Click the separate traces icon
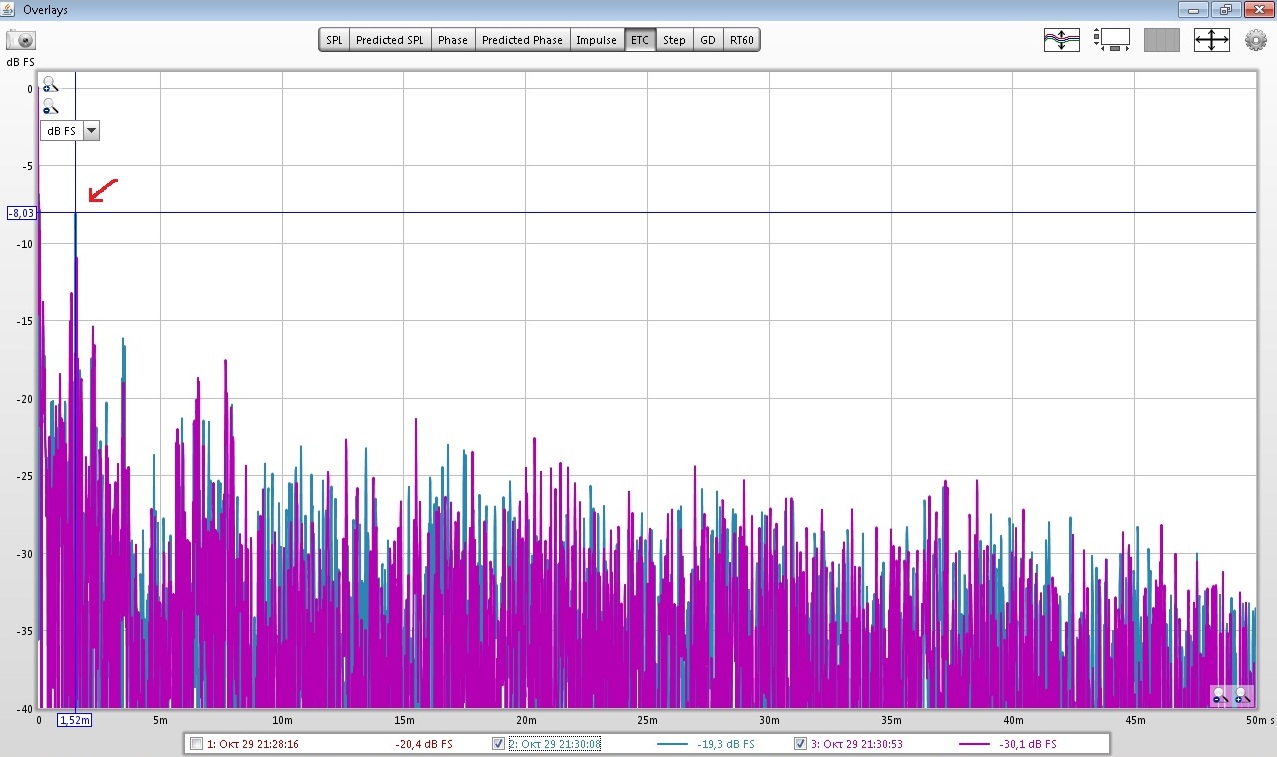1277x757 pixels. click(x=1061, y=40)
